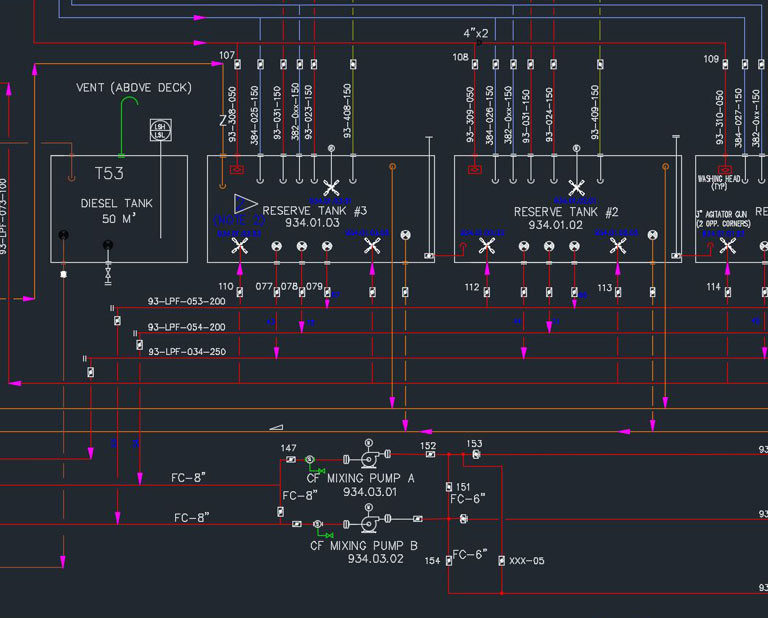Viewport: 768px width, 618px height.
Task: Click vertical line label '93-023-150'
Action: pyautogui.click(x=308, y=112)
